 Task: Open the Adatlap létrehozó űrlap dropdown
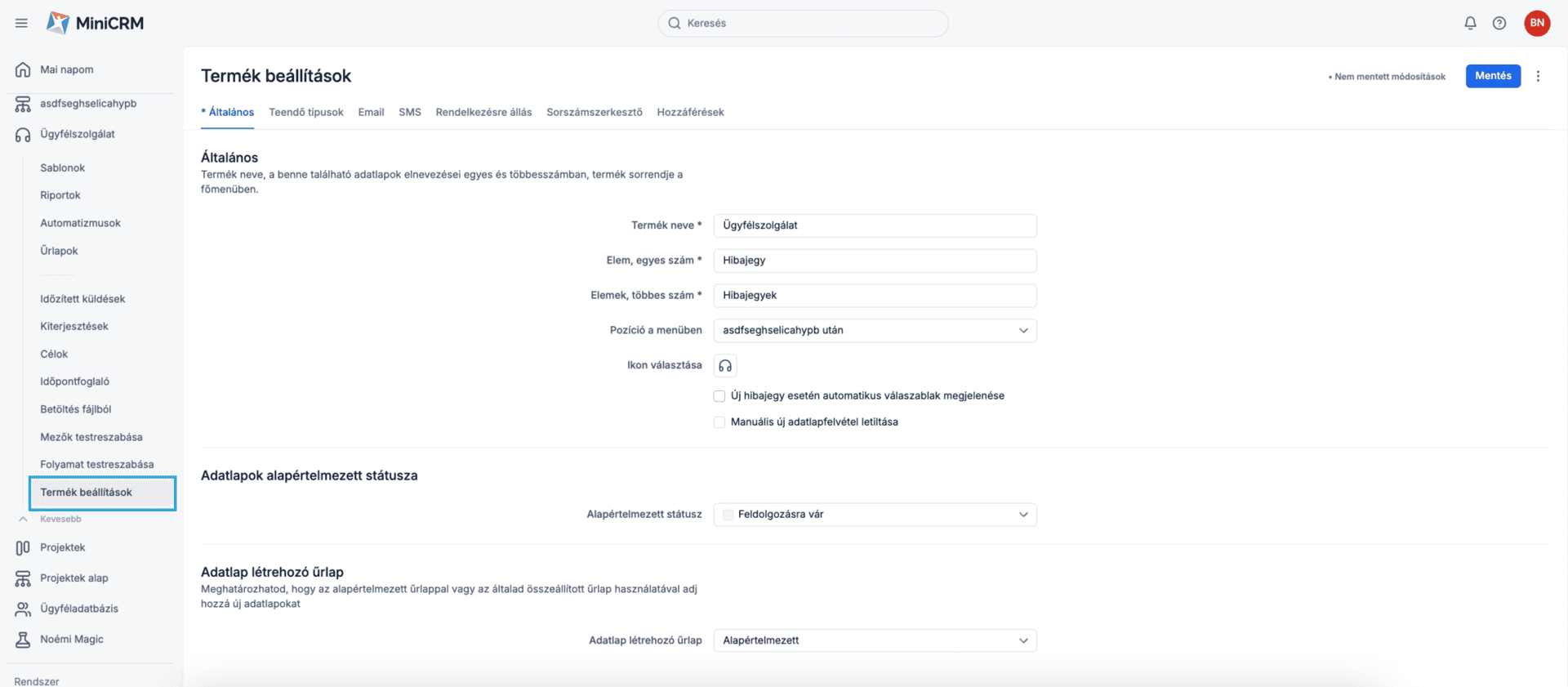pyautogui.click(x=875, y=640)
